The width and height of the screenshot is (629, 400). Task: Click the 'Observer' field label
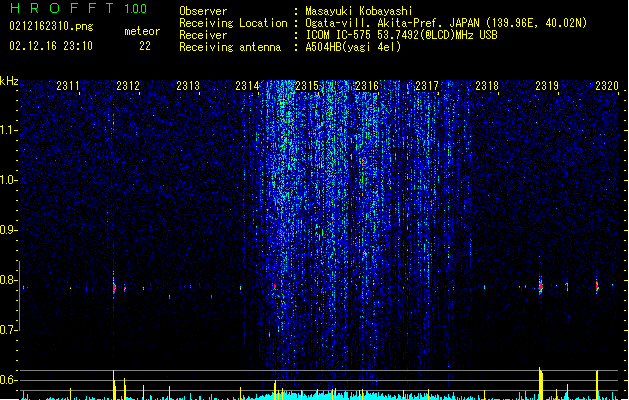(x=203, y=11)
